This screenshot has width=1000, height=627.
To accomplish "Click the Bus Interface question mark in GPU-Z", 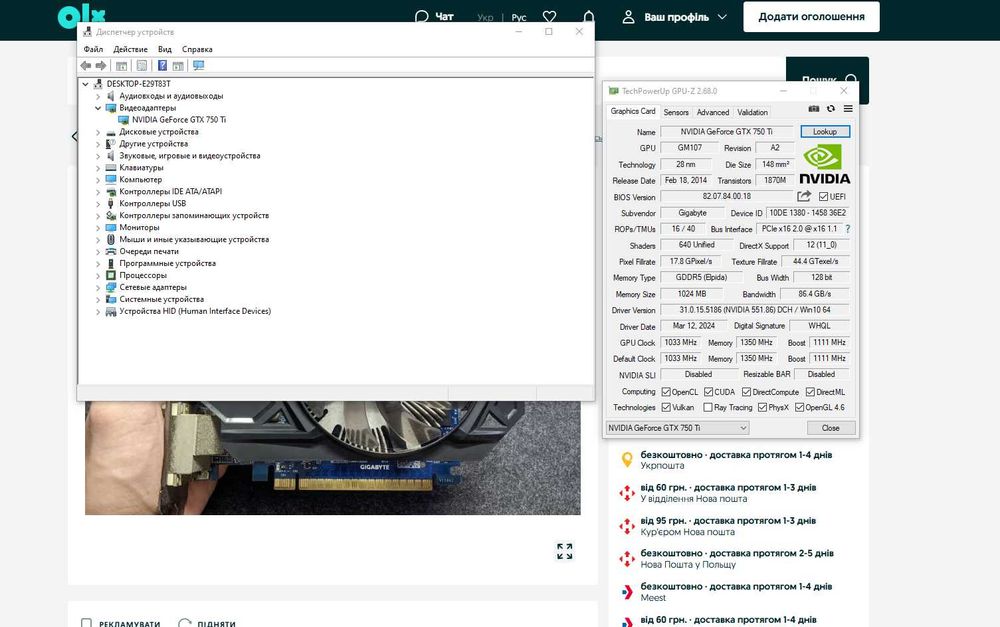I will click(848, 229).
